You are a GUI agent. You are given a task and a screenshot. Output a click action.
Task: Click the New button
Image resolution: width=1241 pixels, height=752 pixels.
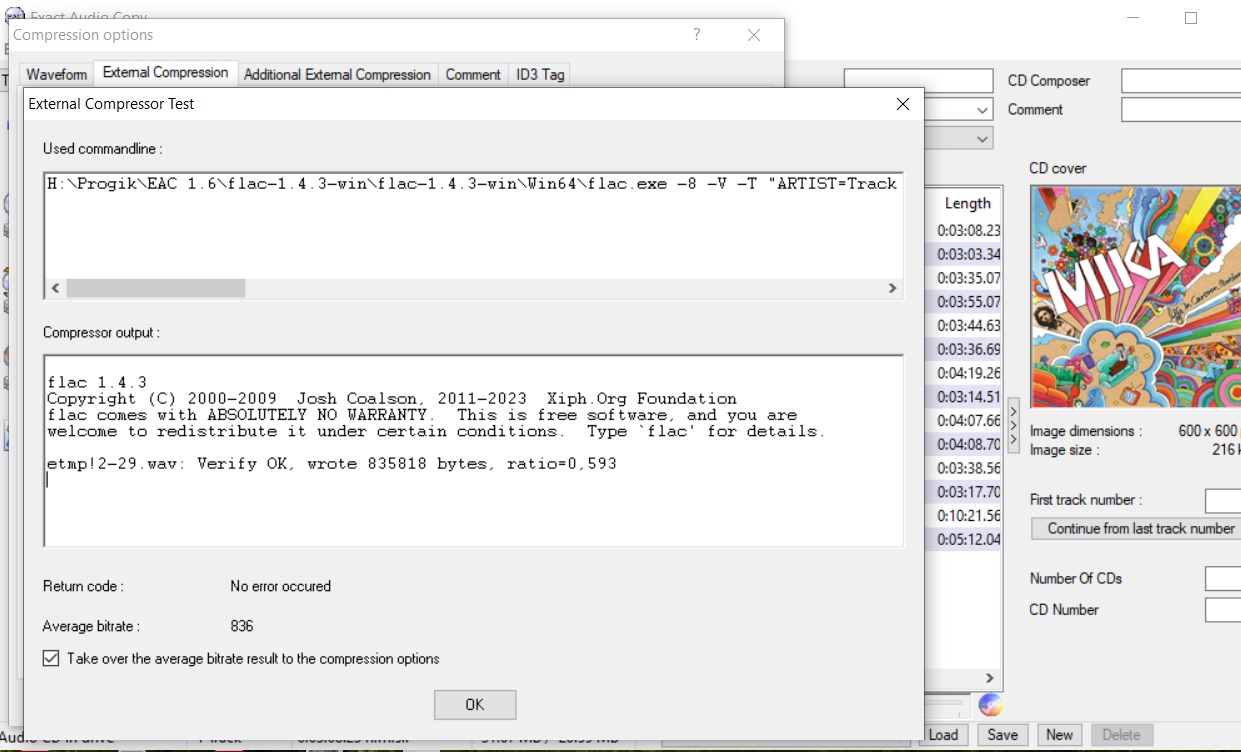(x=1060, y=735)
